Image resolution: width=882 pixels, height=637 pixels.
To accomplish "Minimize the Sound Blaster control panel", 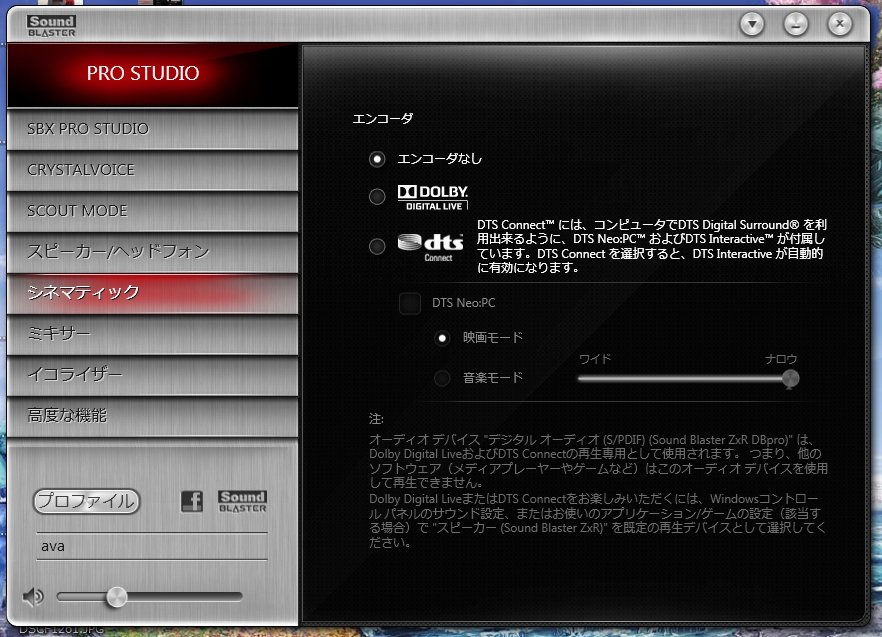I will coord(796,24).
